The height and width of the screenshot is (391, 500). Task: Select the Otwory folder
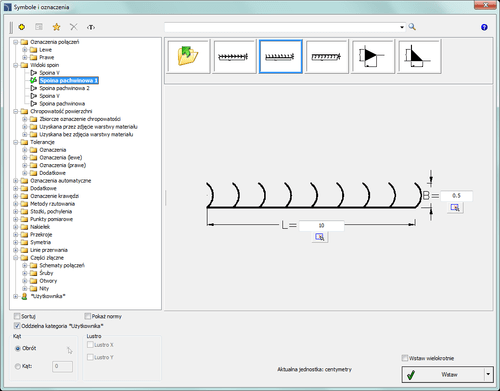(x=48, y=281)
